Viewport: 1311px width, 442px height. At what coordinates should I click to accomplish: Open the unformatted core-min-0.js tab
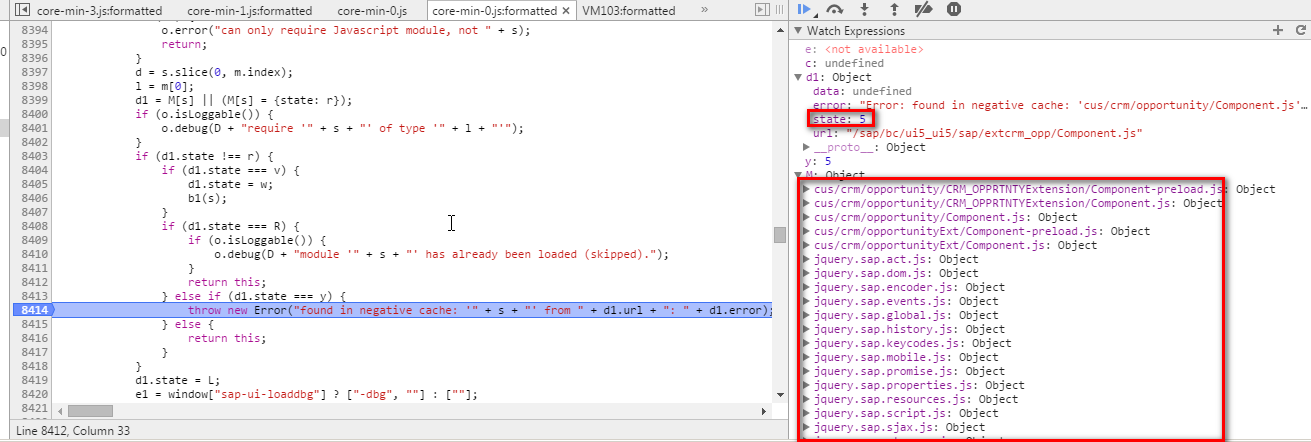coord(374,11)
